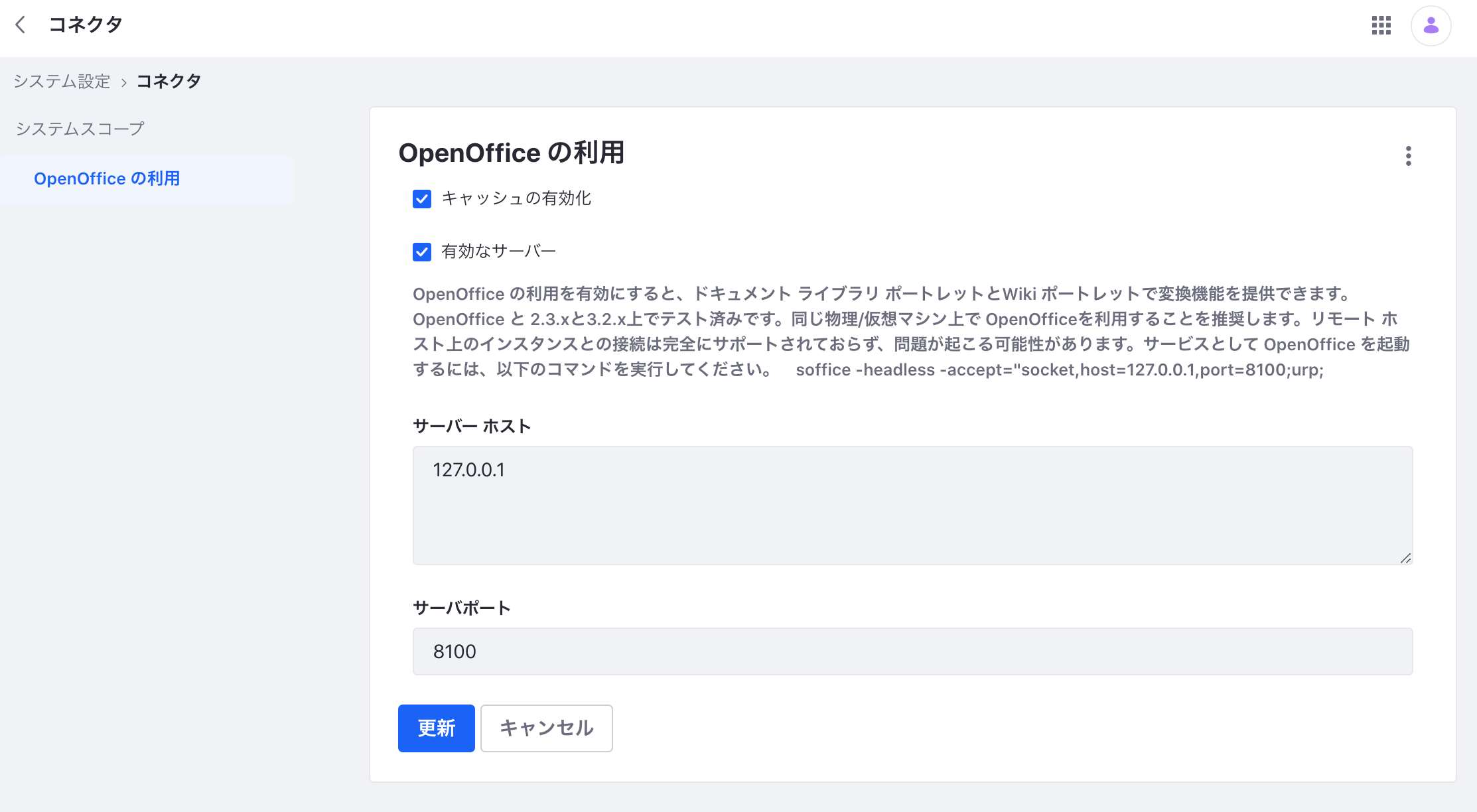Open the applications grid menu
The width and height of the screenshot is (1477, 812).
1381,26
